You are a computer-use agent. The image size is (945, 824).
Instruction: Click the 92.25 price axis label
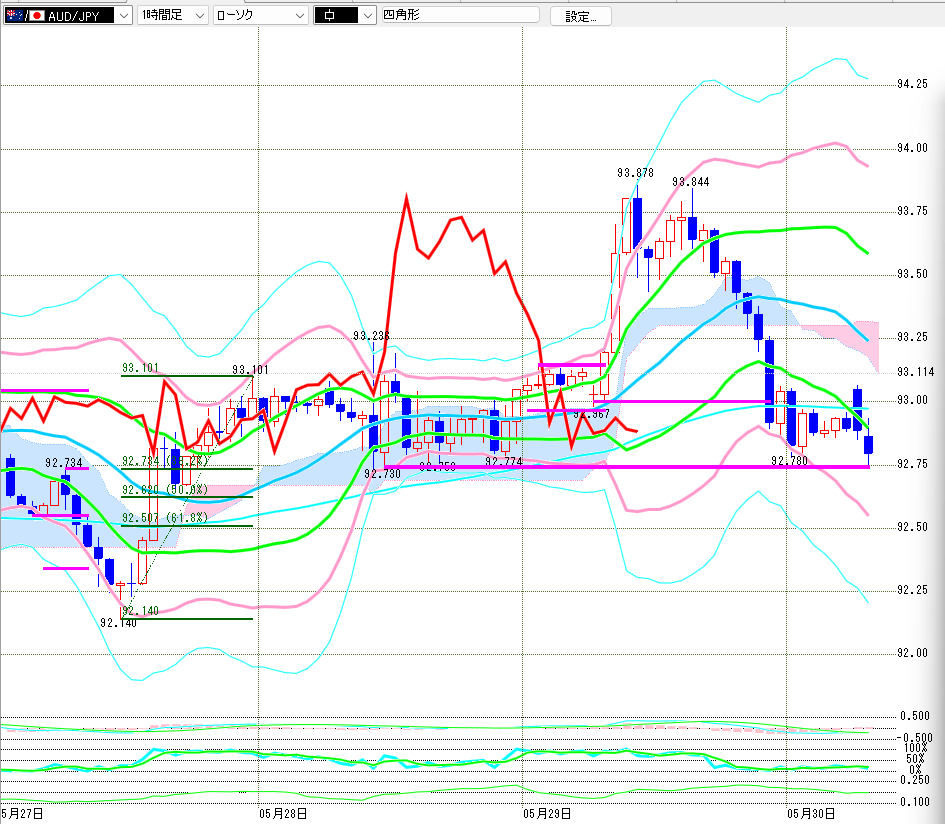point(912,590)
